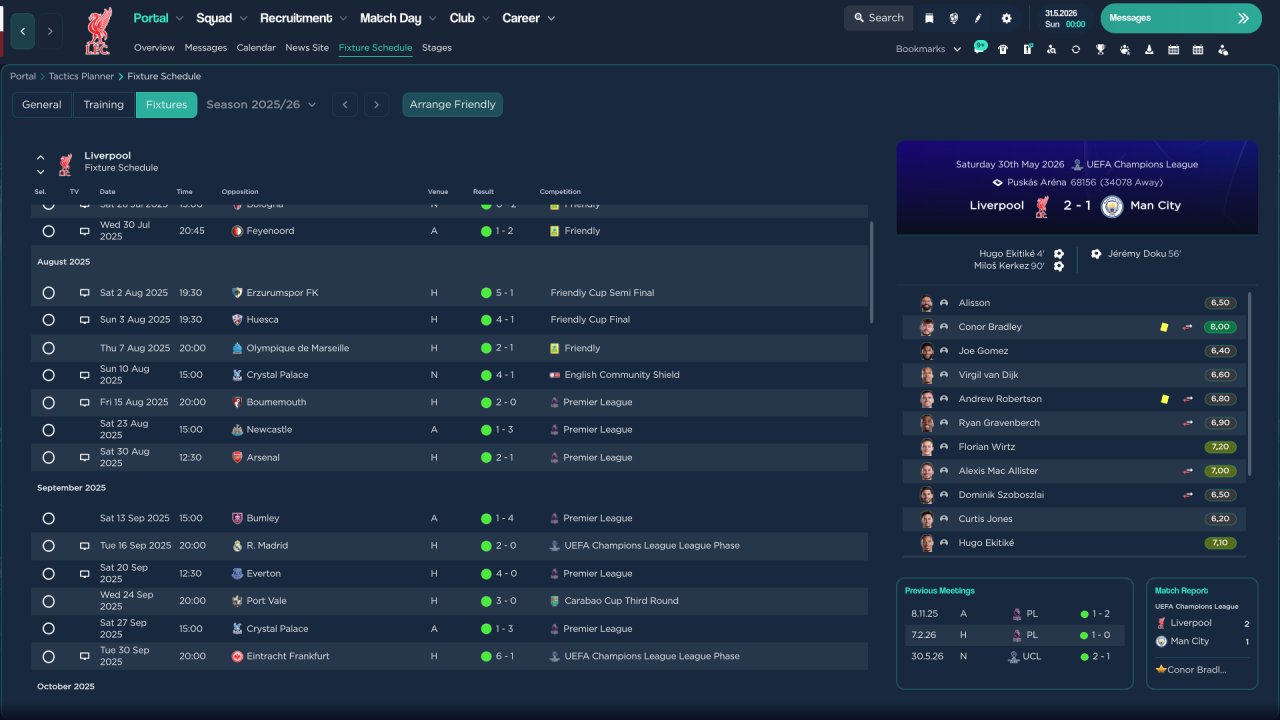Open the settings gear icon
1280x720 pixels.
tap(1006, 18)
